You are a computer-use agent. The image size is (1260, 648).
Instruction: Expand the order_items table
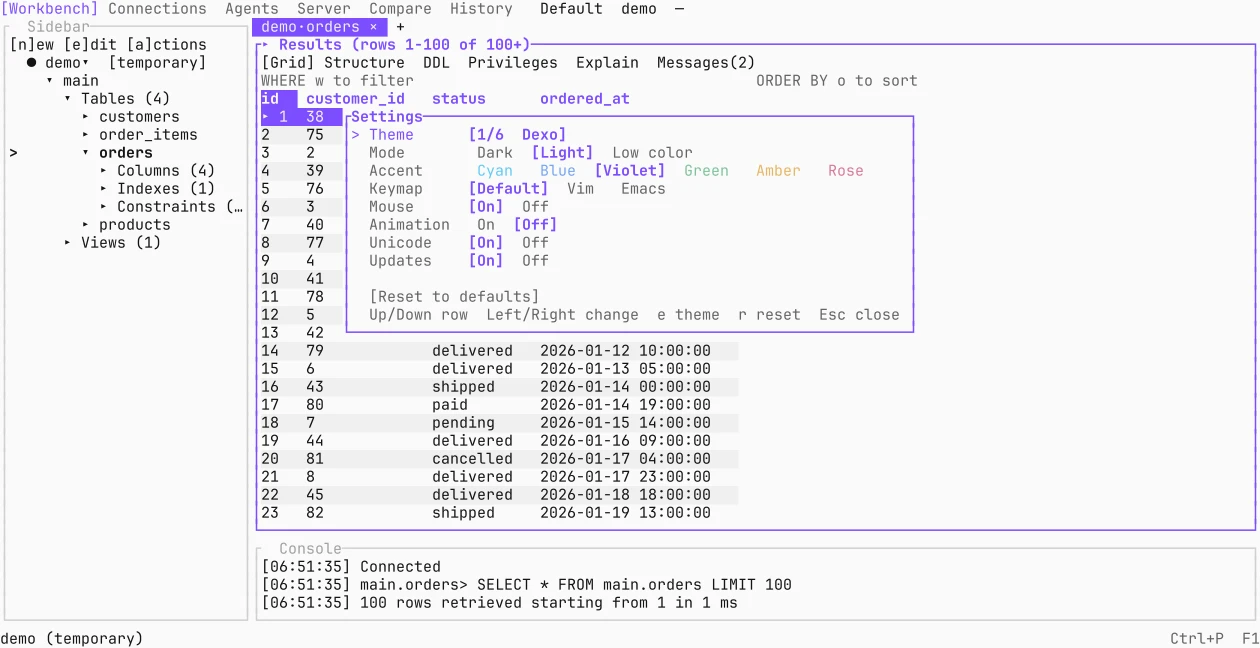[86, 135]
